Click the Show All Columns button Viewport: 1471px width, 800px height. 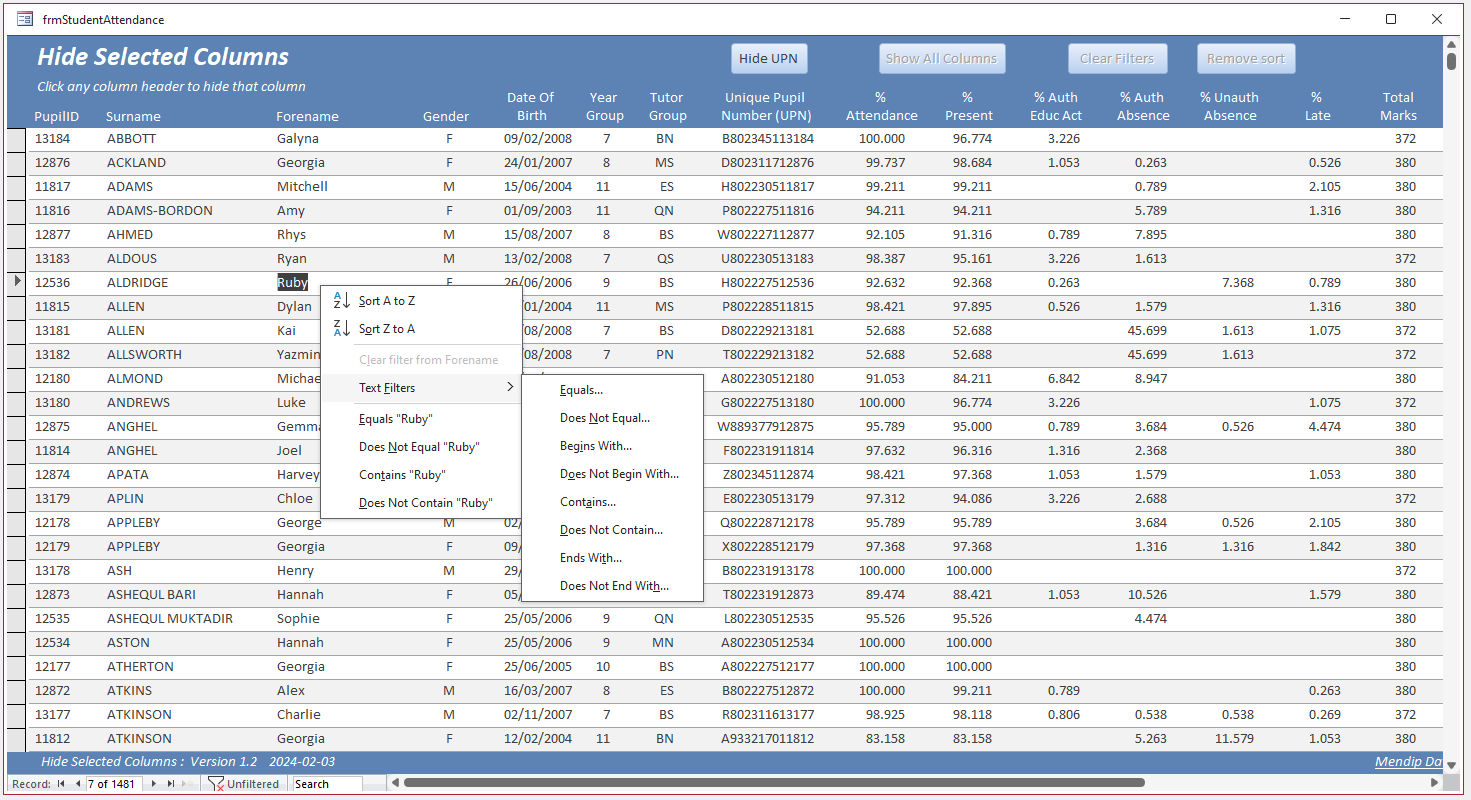tap(941, 58)
